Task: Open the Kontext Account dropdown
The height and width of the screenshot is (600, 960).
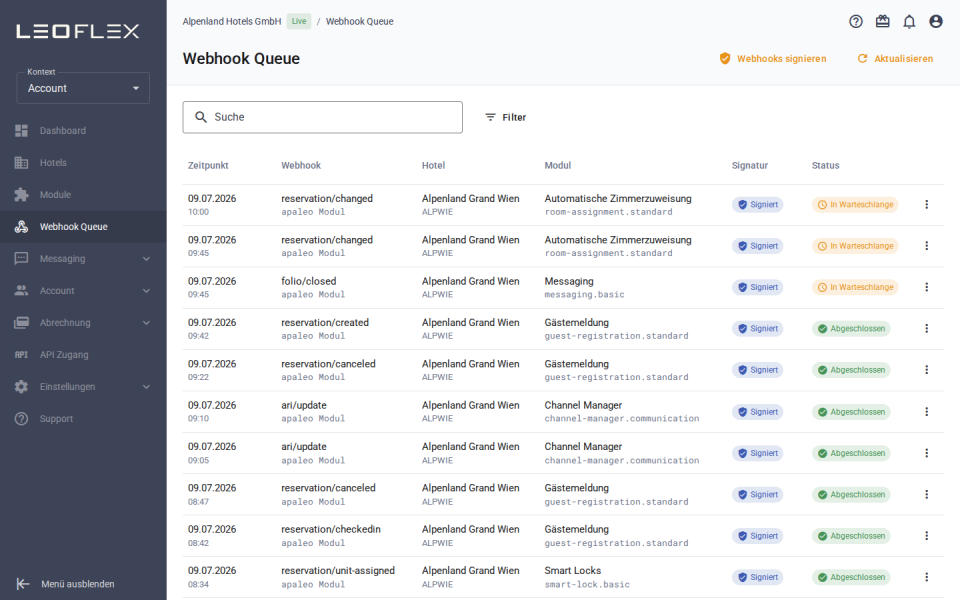Action: [x=83, y=88]
